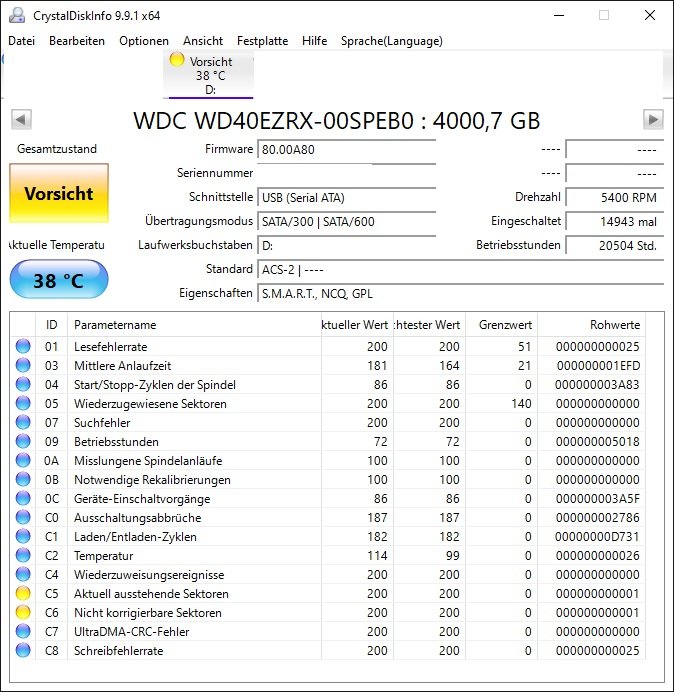Click blue status orb for Schreibfehlerrate
This screenshot has height=692, width=674.
coord(23,650)
